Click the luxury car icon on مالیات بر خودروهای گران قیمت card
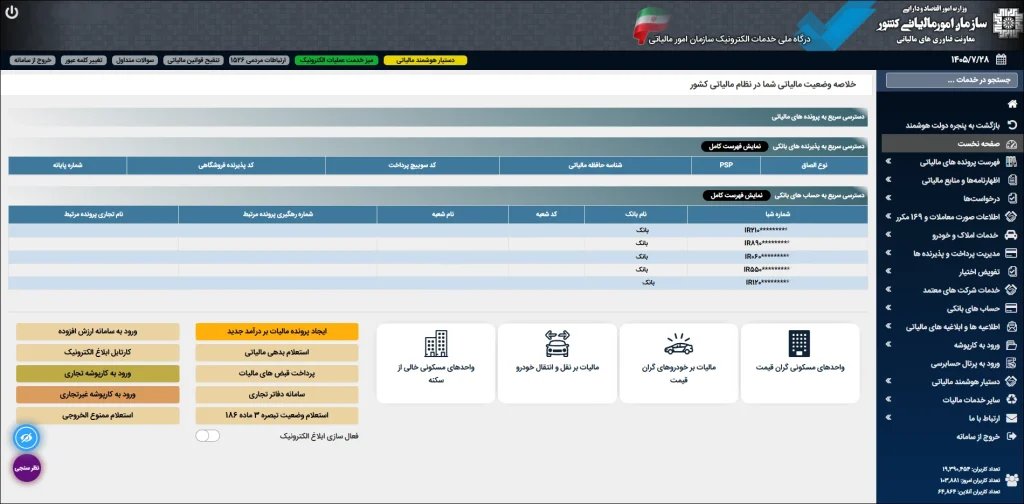Screen dimensions: 1024x504 (679, 343)
